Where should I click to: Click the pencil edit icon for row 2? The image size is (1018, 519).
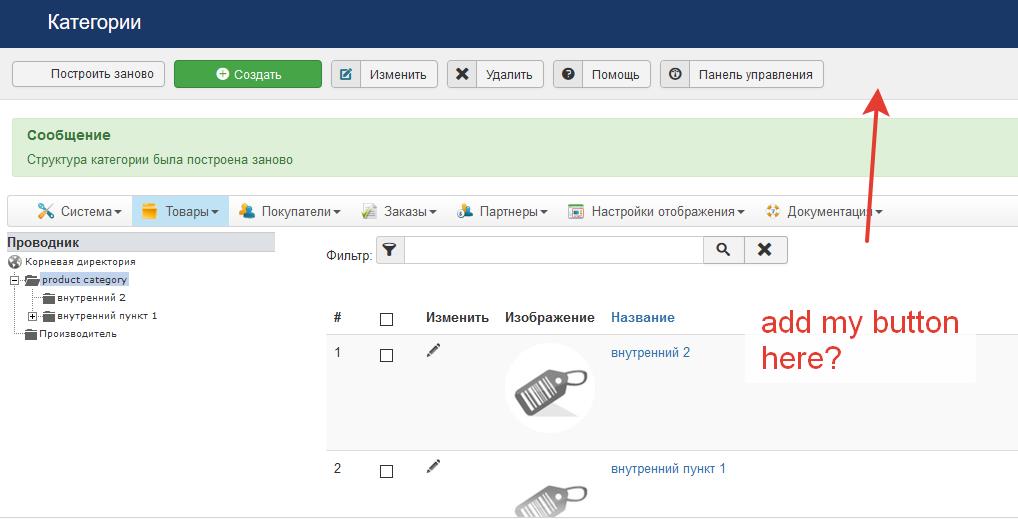click(x=433, y=466)
